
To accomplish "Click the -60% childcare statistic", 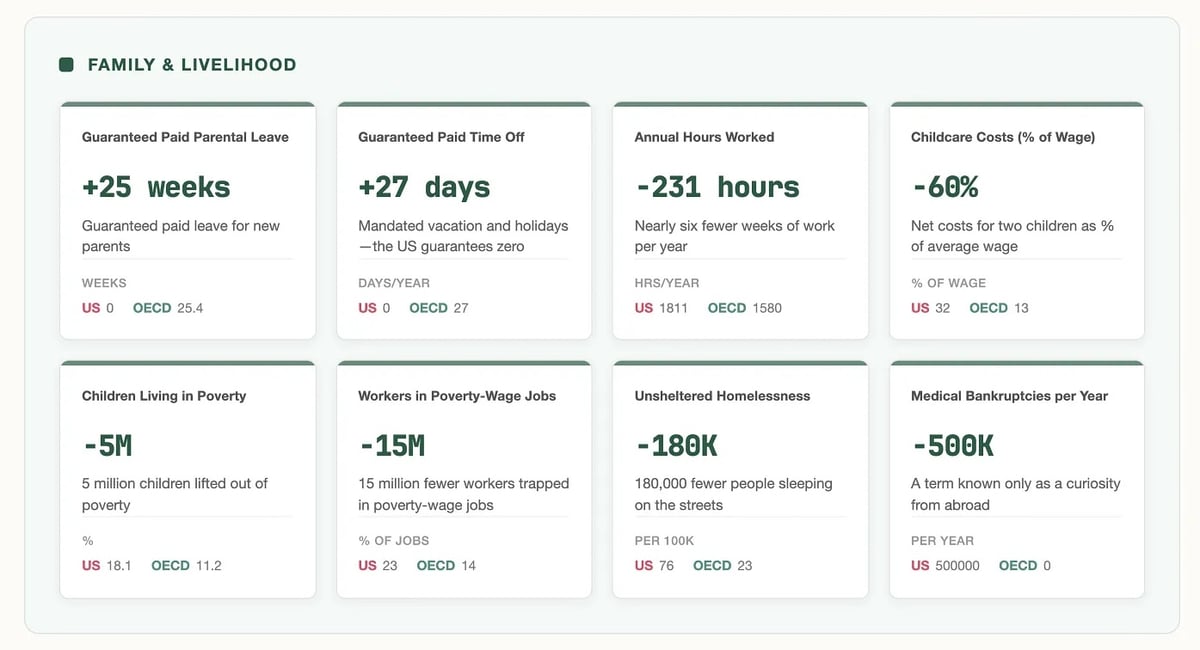I will click(944, 187).
